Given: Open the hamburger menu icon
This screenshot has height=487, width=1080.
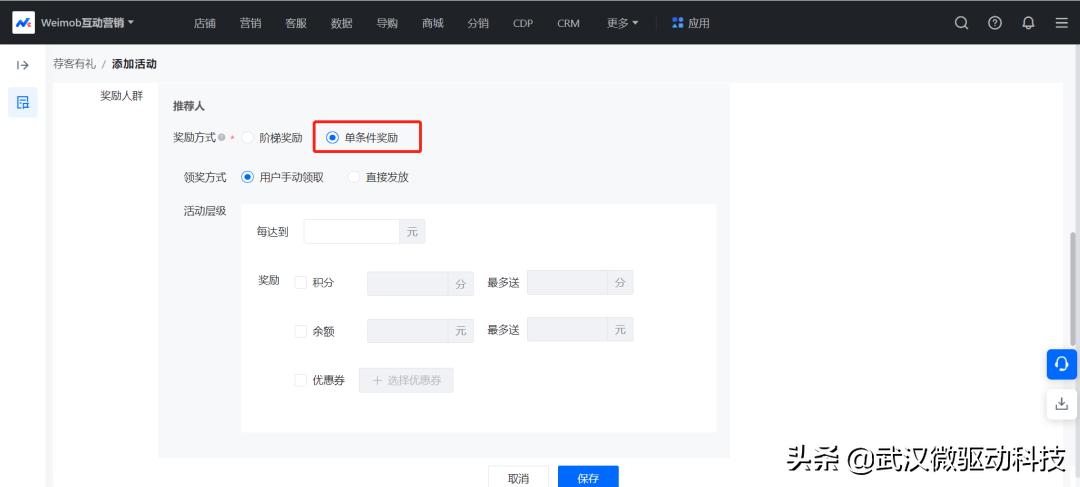Looking at the screenshot, I should pyautogui.click(x=1061, y=23).
